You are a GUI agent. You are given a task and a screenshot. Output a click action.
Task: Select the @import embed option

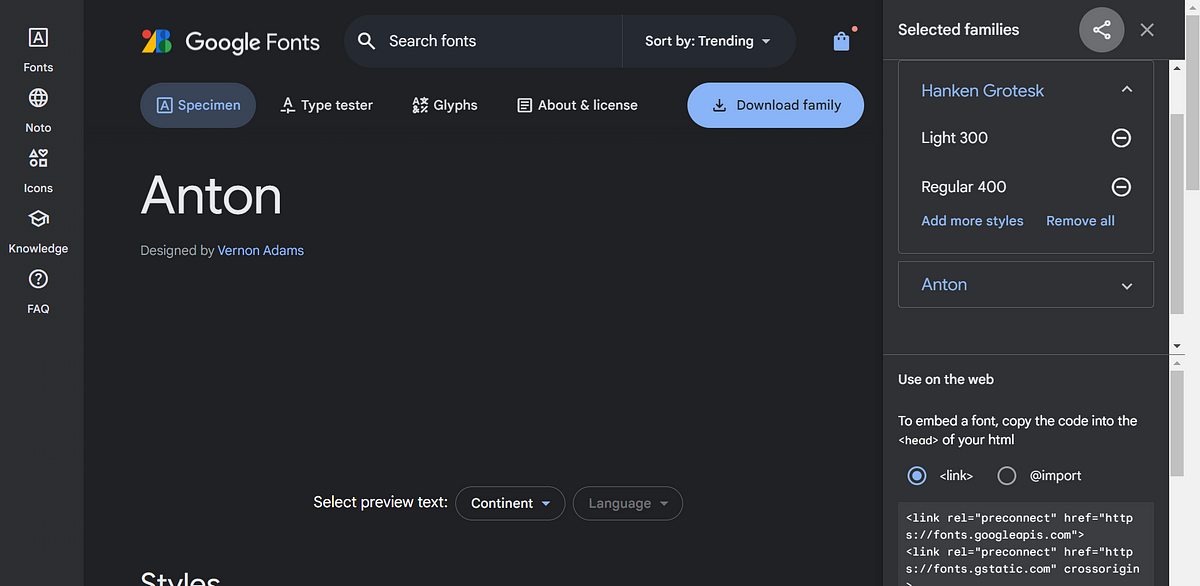click(x=1007, y=476)
